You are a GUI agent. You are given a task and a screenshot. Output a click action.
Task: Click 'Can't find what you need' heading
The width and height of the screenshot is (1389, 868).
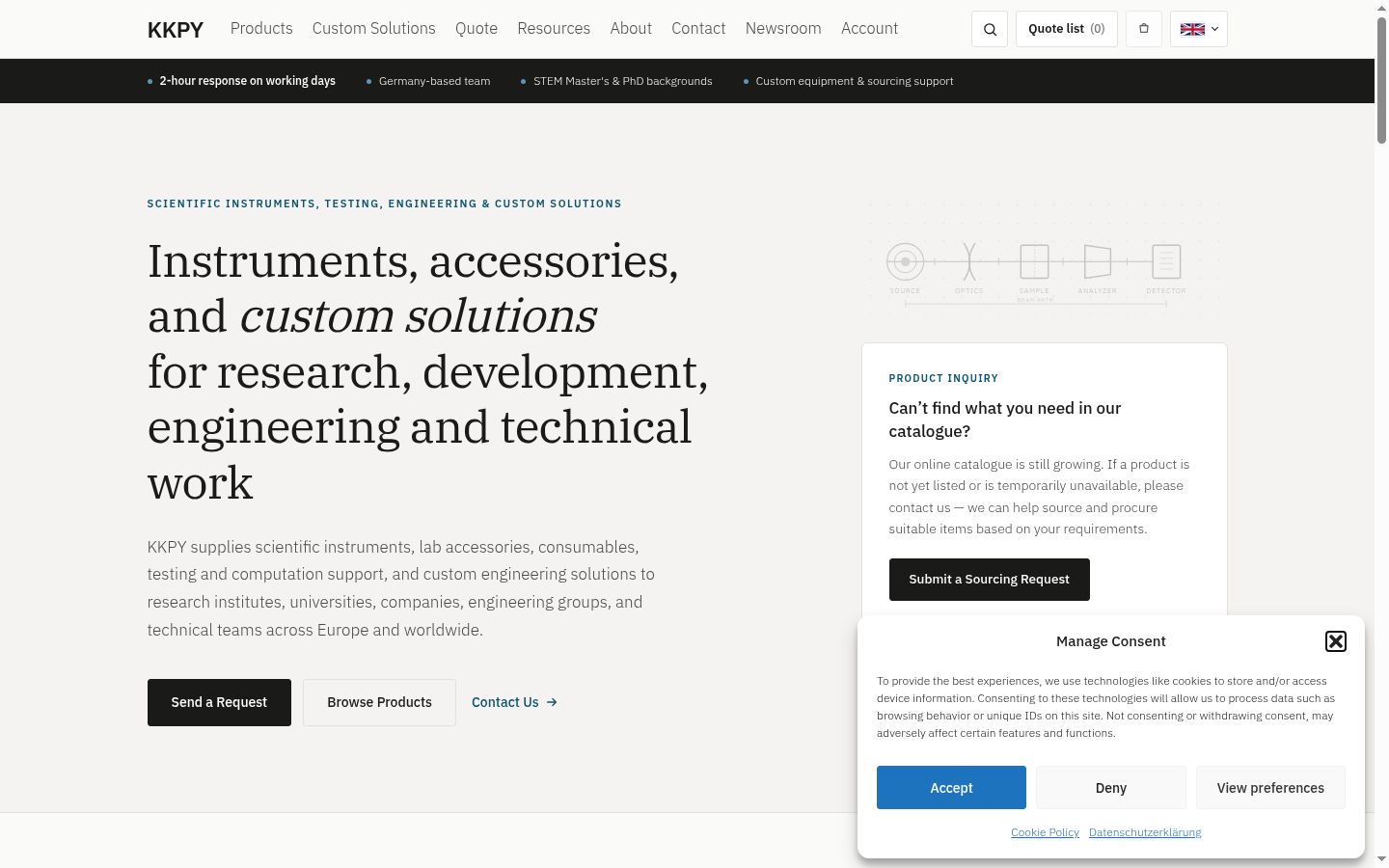(1005, 420)
